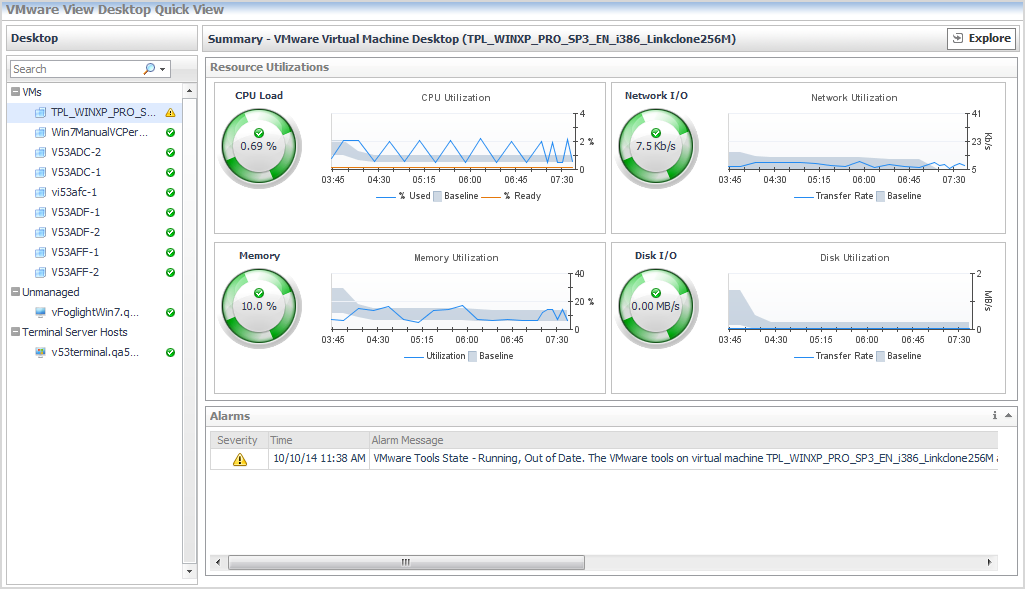Click in the desktop Search field

coord(75,69)
